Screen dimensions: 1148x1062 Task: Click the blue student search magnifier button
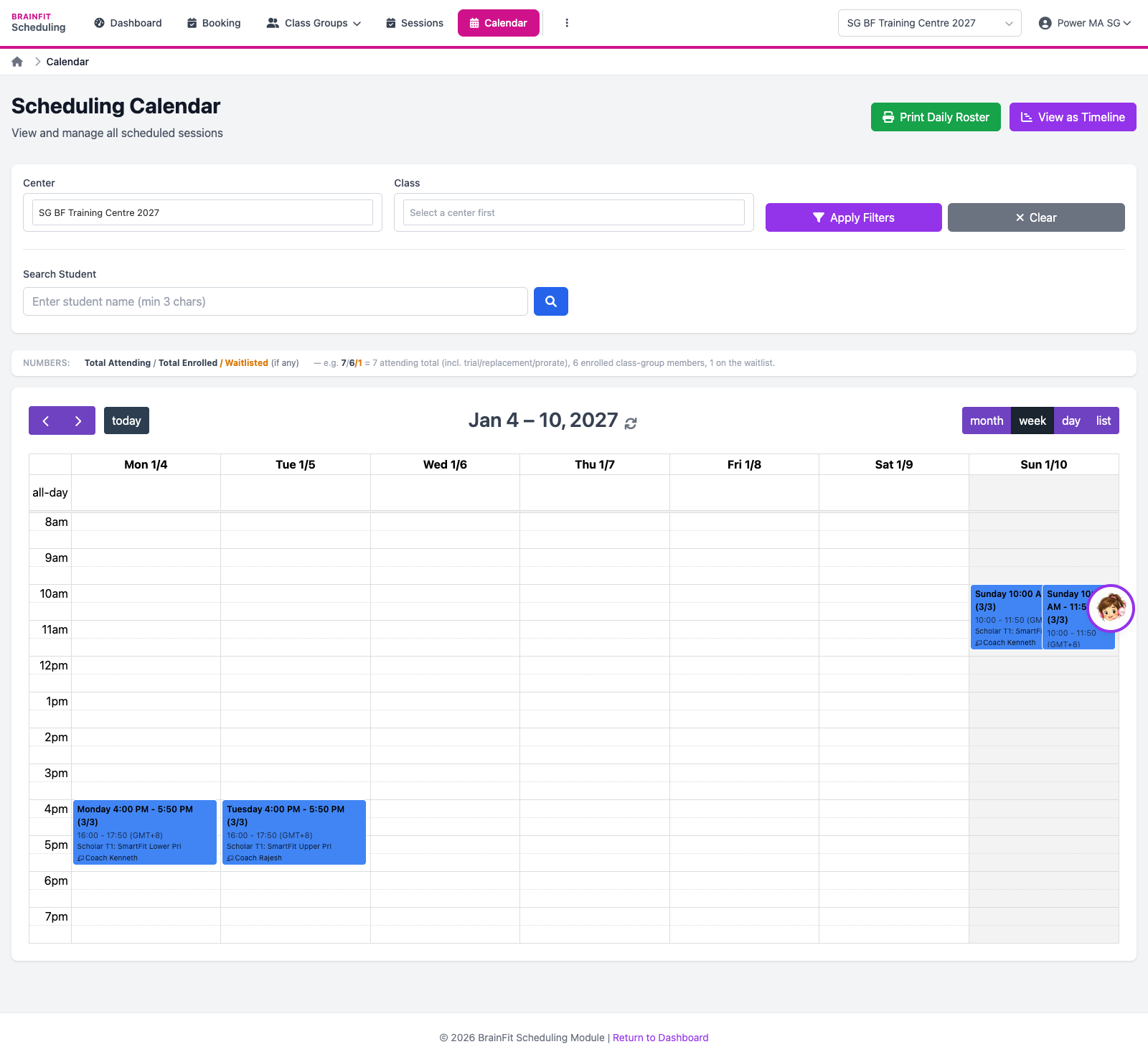(551, 301)
